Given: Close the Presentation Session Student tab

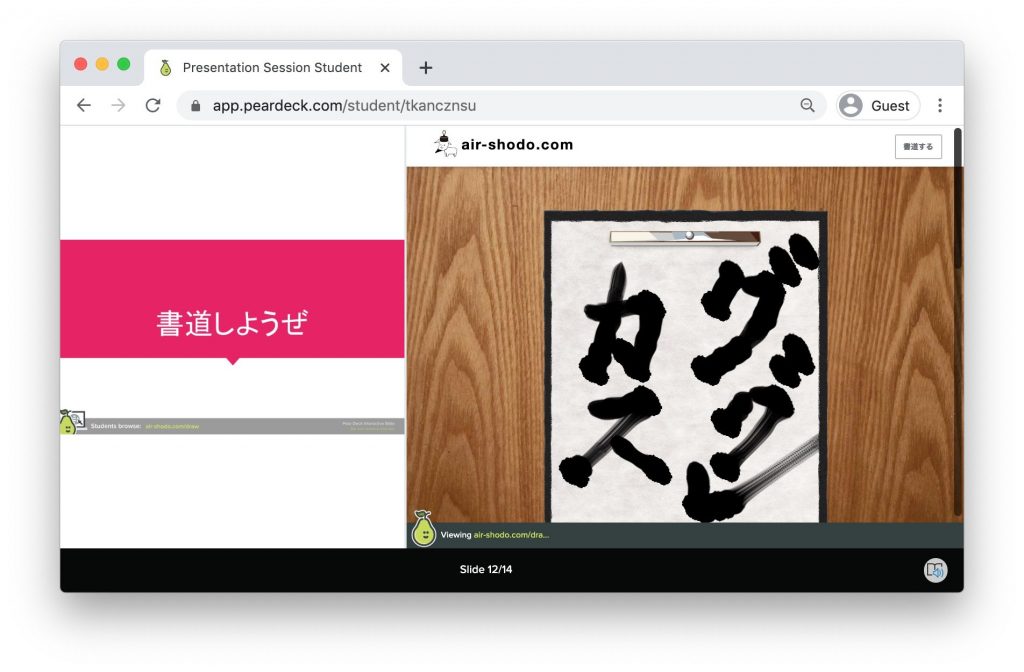Looking at the screenshot, I should point(385,68).
